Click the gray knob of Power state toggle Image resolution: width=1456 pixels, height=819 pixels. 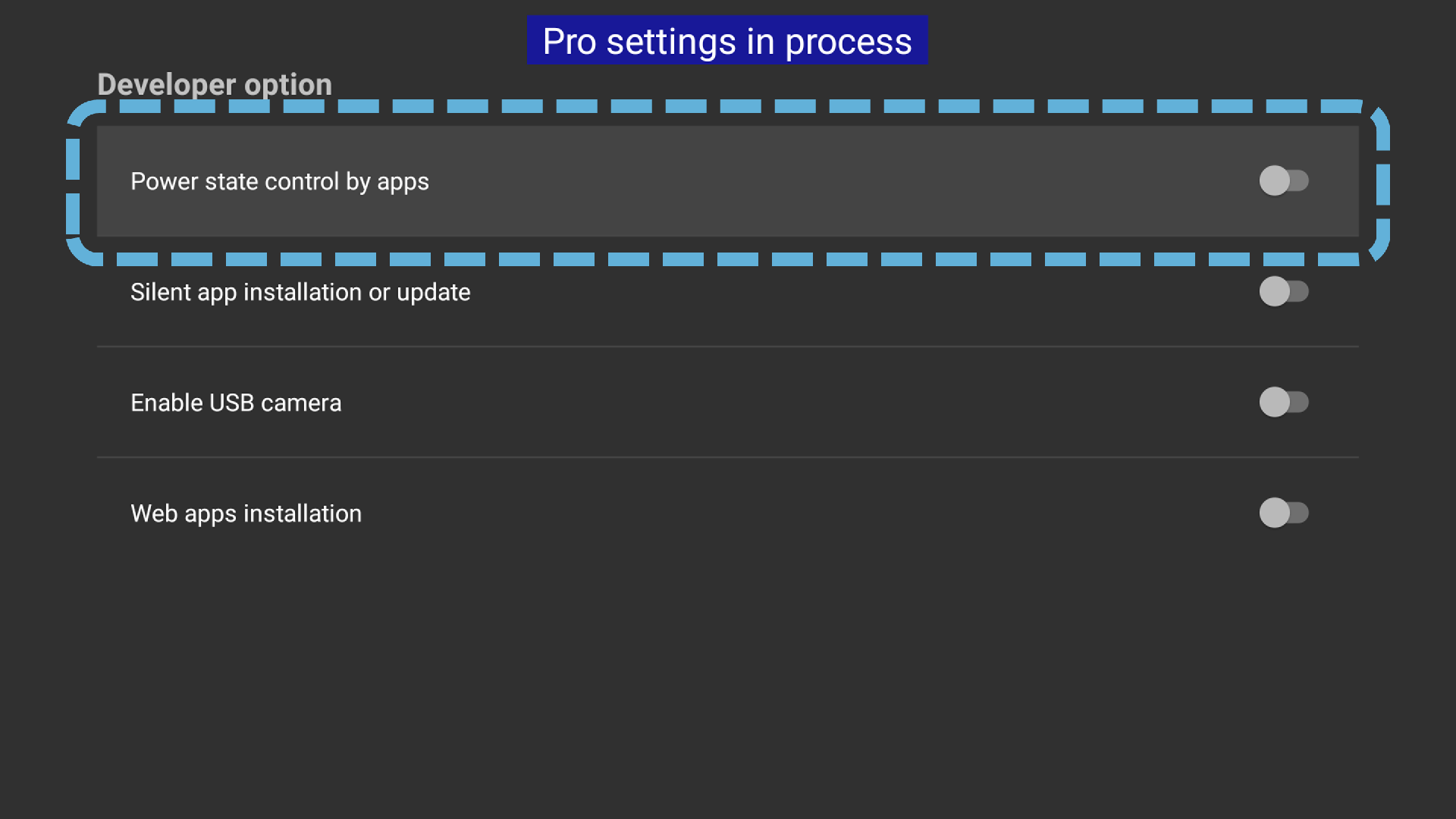tap(1275, 180)
